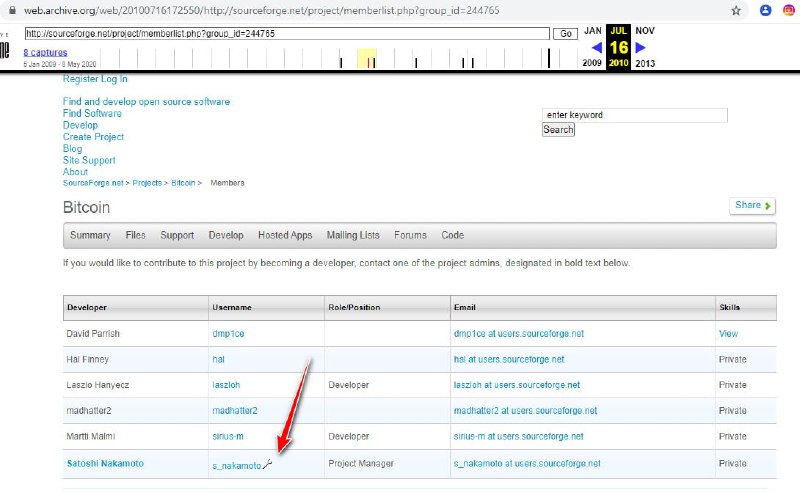
Task: Open the Instagram extension icon
Action: (x=789, y=10)
